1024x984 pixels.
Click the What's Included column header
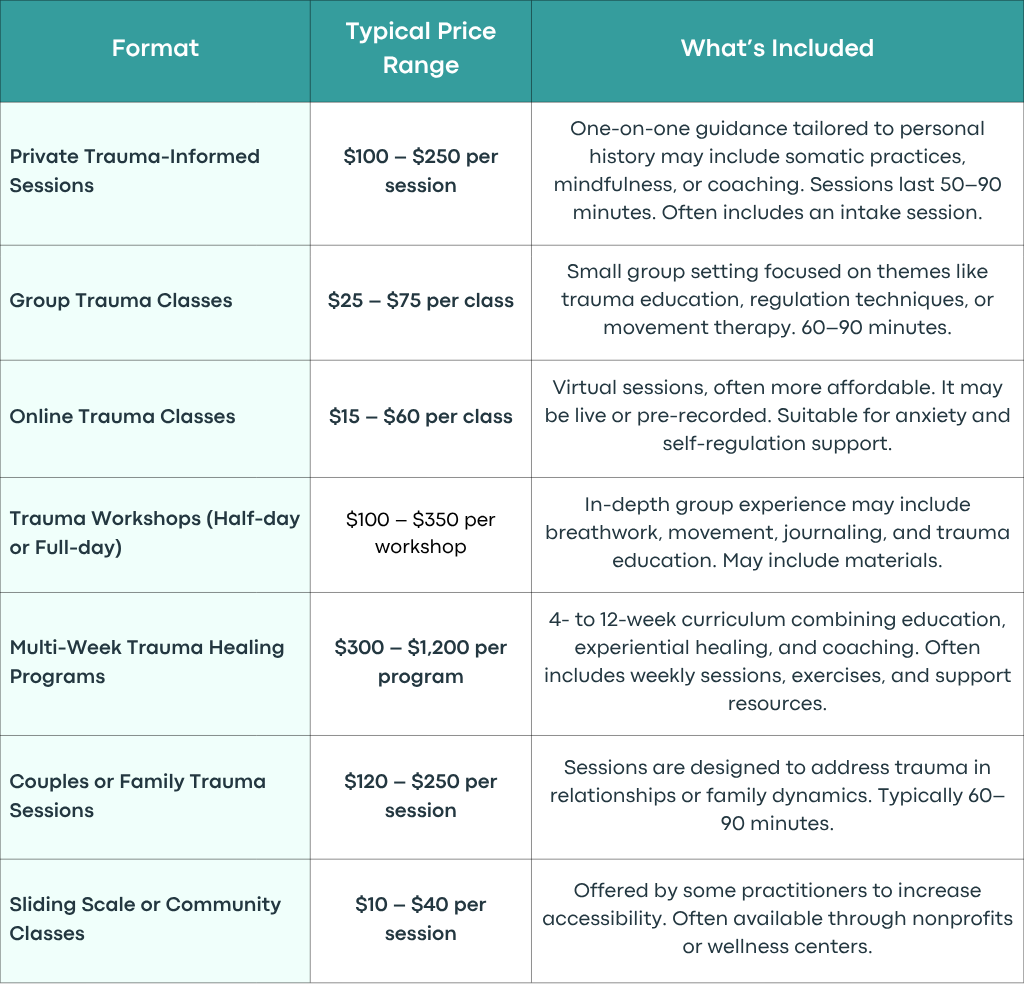pos(777,48)
